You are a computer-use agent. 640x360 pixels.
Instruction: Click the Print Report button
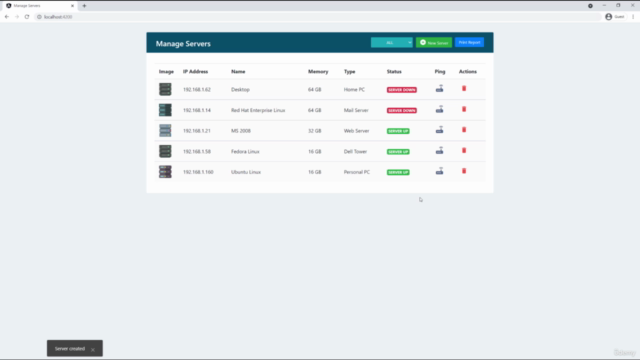click(x=469, y=42)
